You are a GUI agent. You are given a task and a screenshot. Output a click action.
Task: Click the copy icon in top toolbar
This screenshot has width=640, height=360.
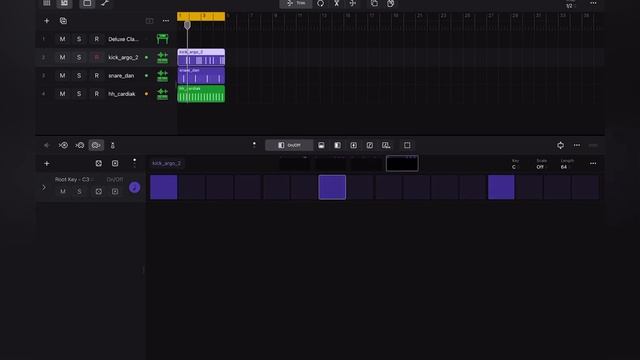click(374, 3)
